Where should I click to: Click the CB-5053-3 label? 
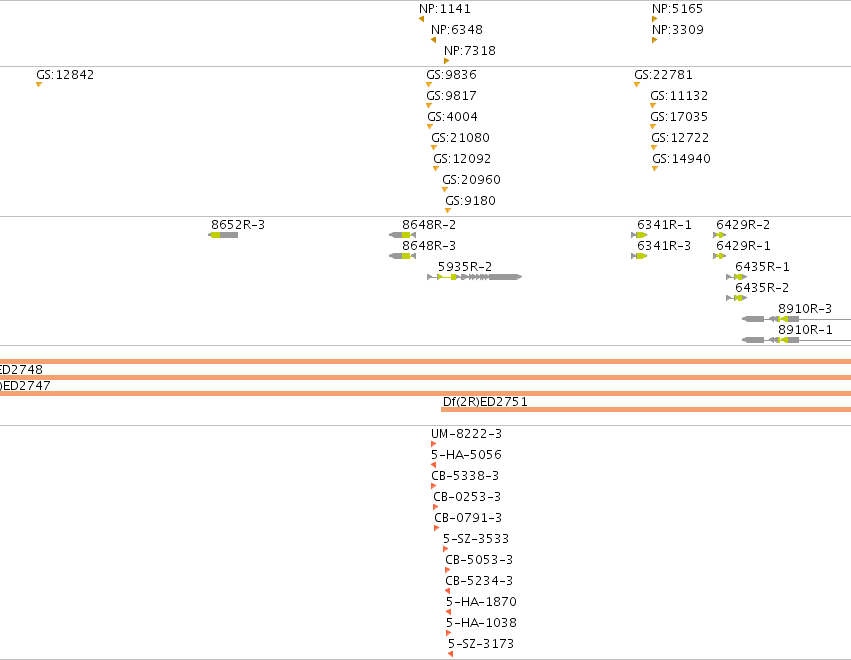coord(479,560)
